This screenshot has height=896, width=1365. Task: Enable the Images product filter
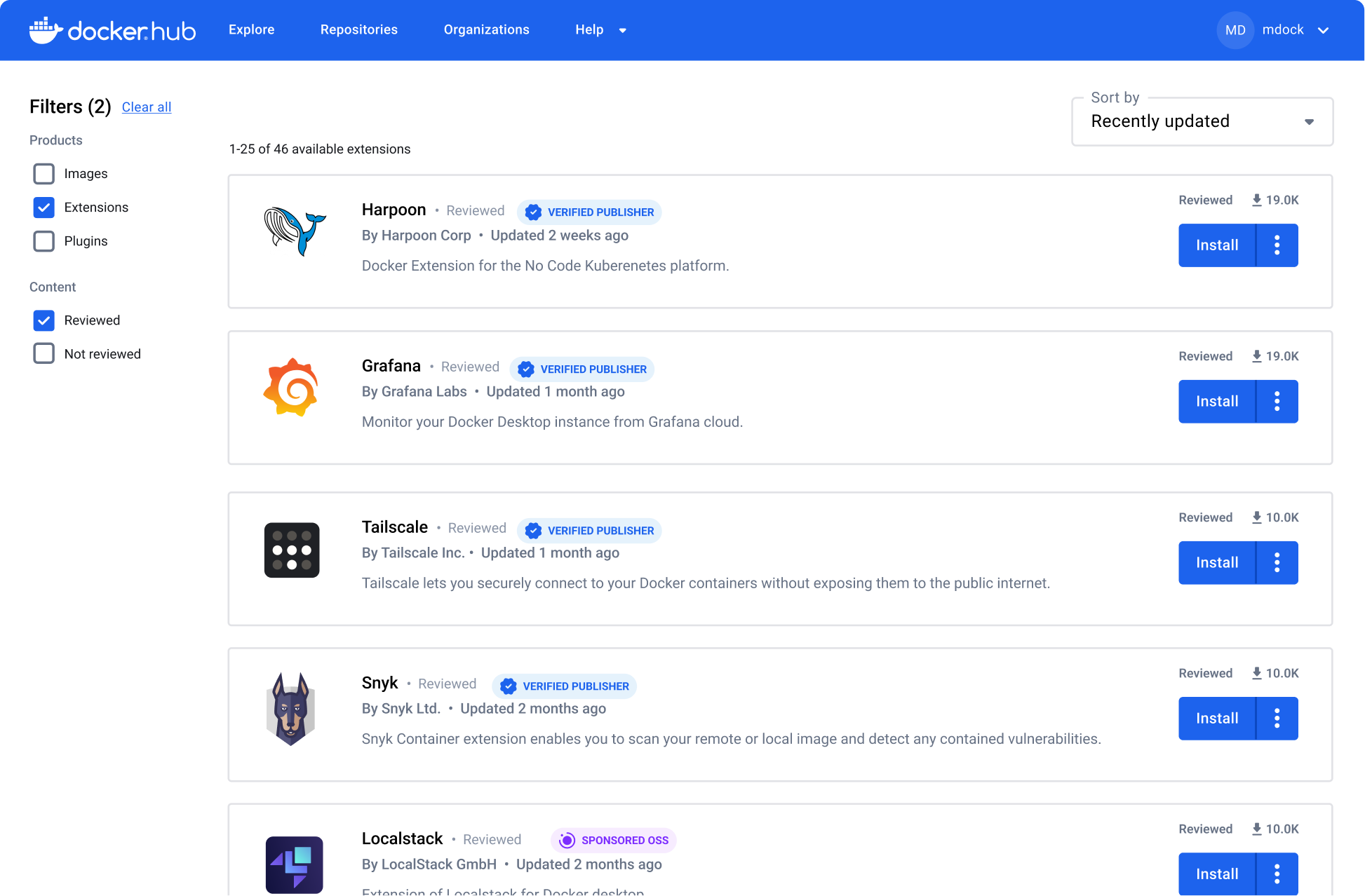pos(45,173)
